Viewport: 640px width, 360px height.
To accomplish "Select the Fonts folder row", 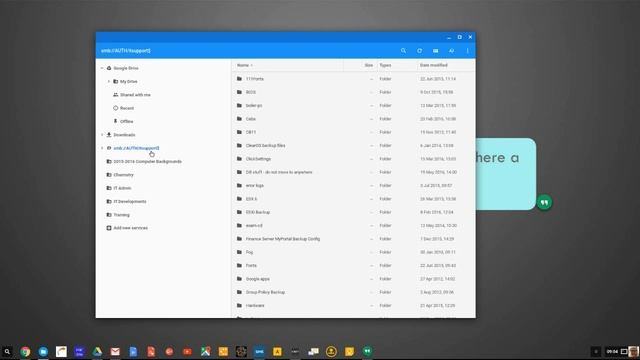I will pos(353,265).
